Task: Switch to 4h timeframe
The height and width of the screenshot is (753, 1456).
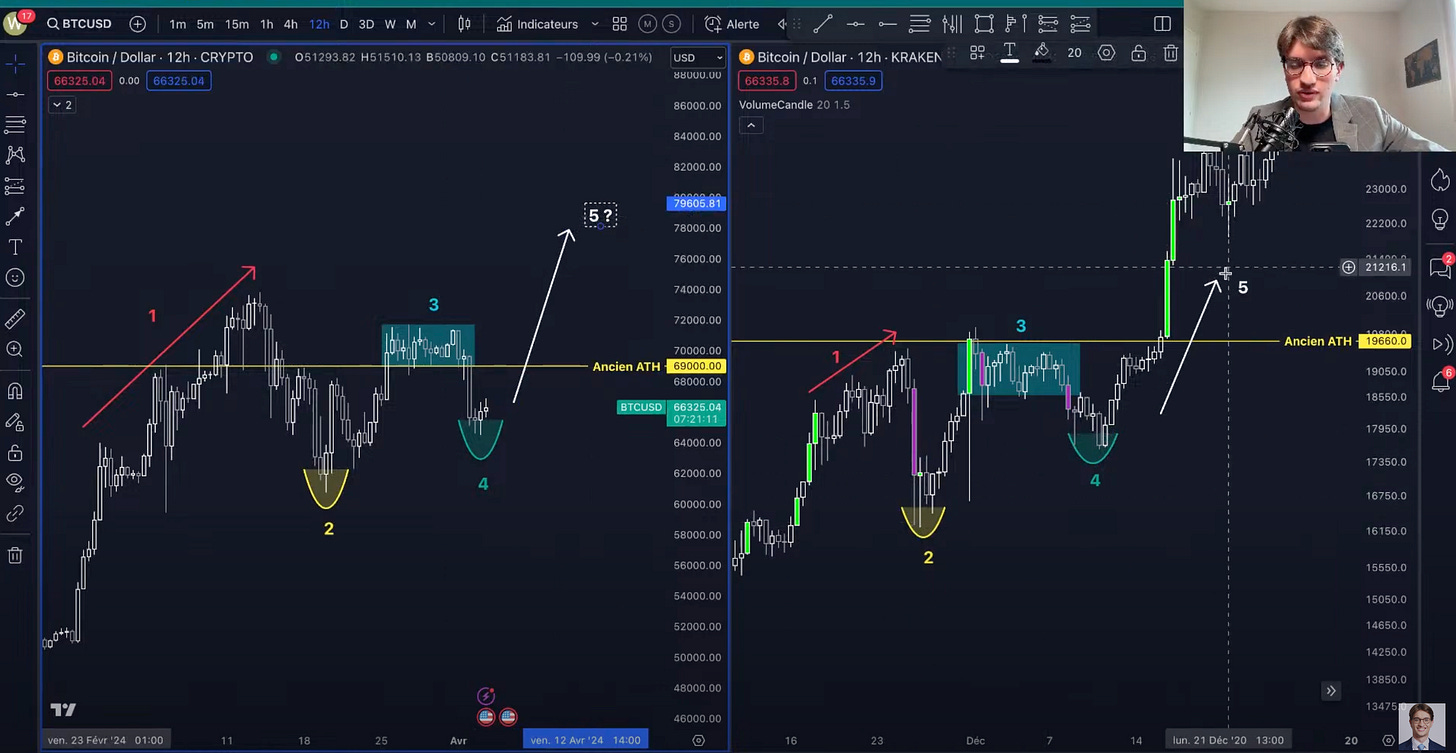Action: point(290,24)
